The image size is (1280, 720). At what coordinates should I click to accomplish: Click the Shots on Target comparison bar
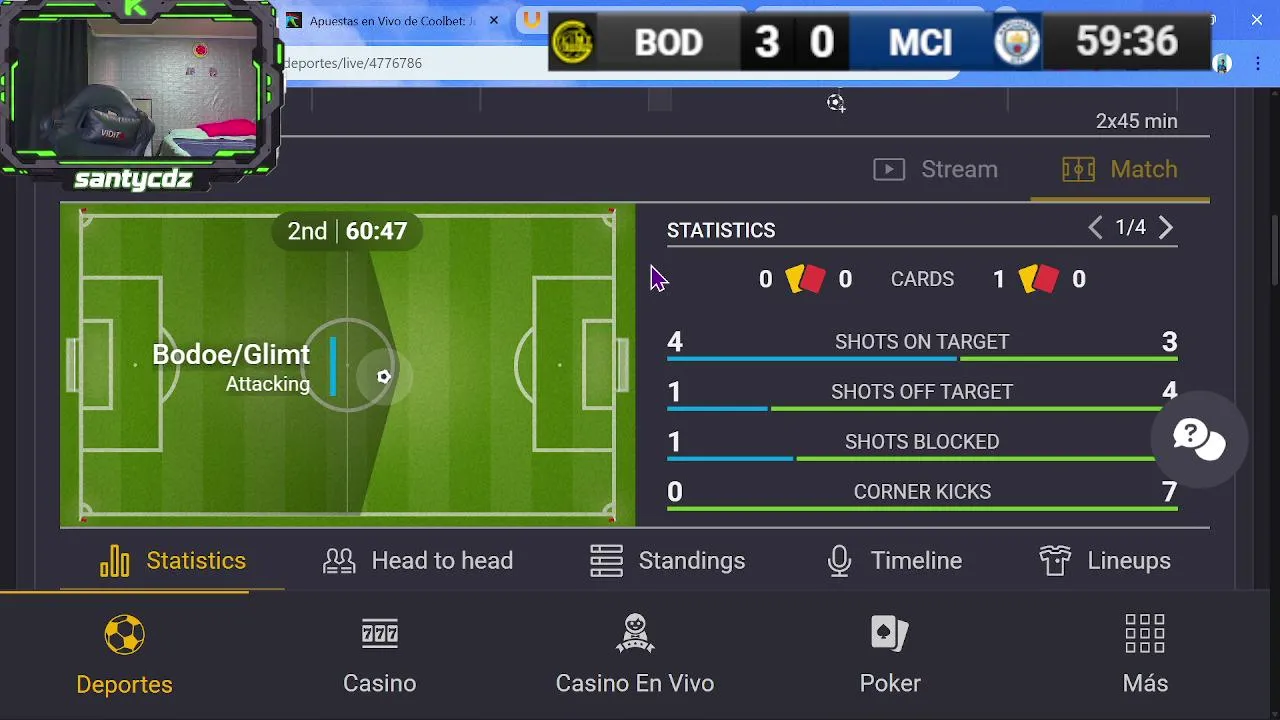pos(922,358)
